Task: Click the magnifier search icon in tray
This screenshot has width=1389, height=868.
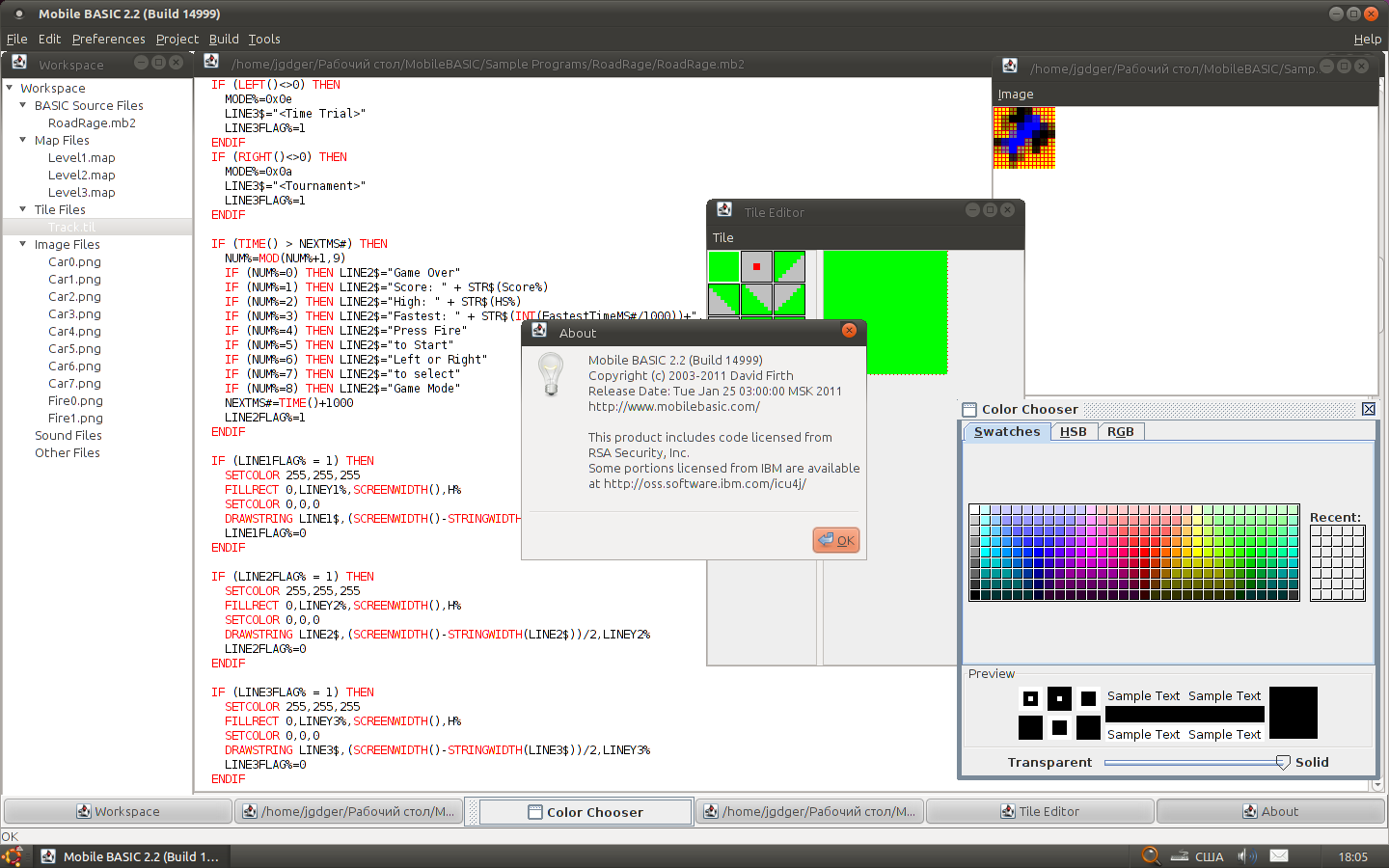Action: pyautogui.click(x=1151, y=855)
